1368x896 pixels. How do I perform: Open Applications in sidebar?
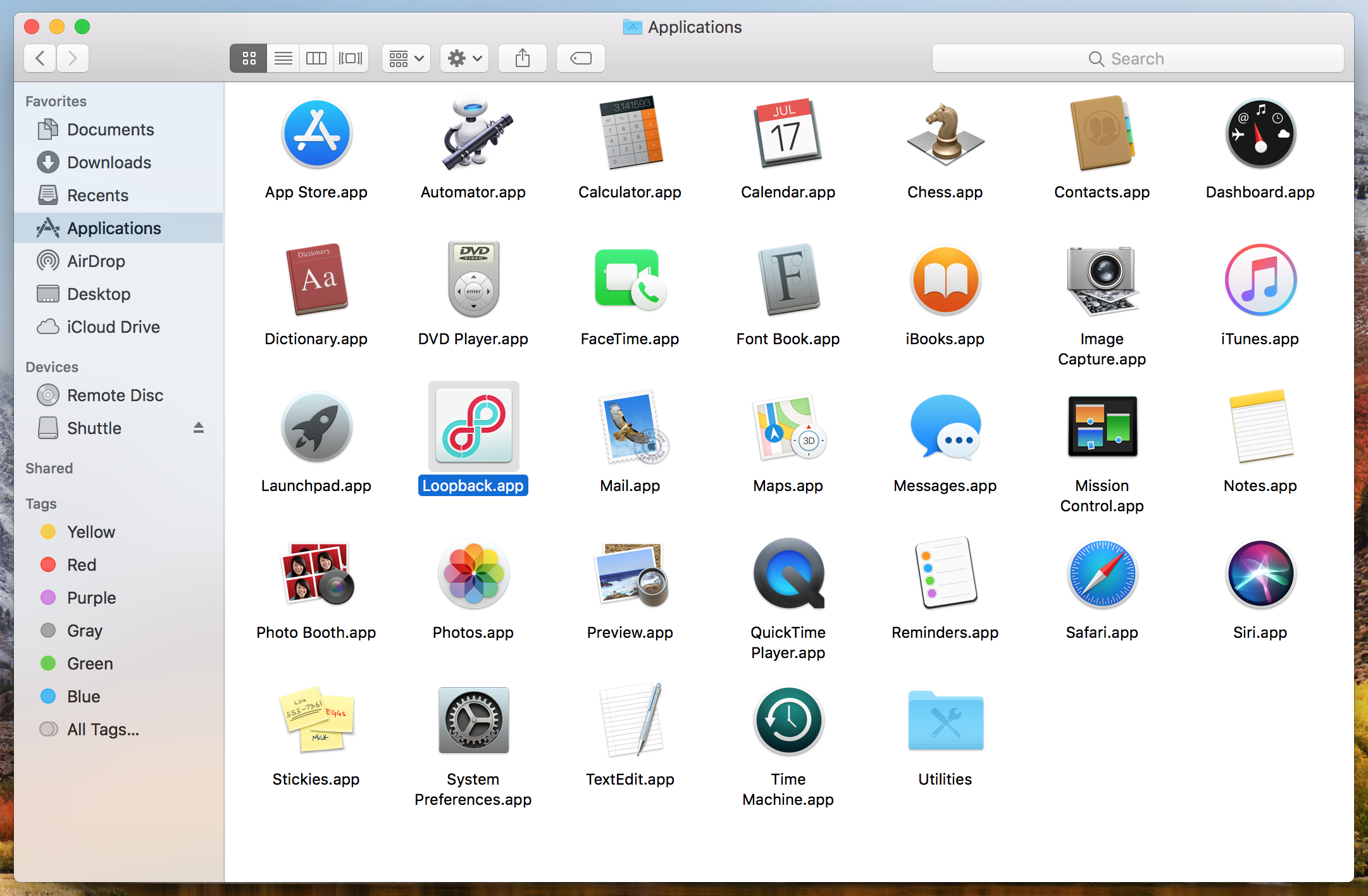pyautogui.click(x=119, y=228)
